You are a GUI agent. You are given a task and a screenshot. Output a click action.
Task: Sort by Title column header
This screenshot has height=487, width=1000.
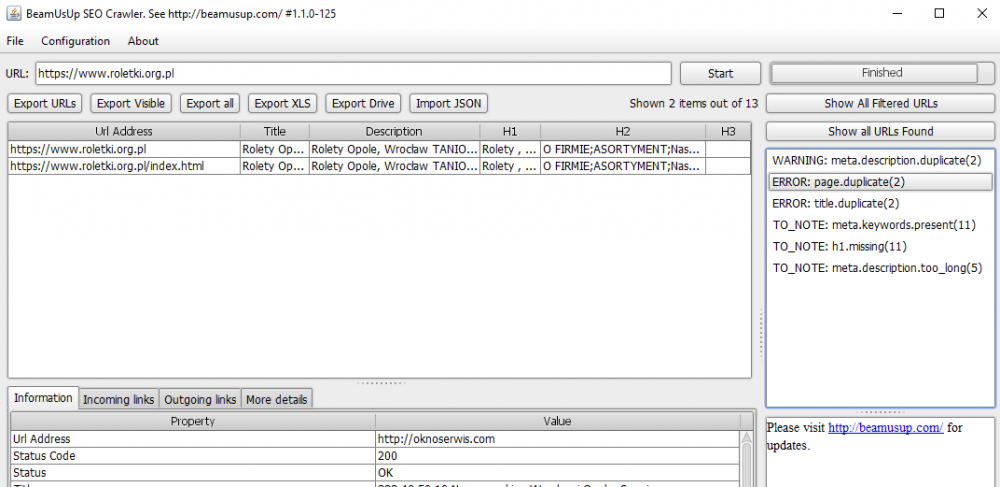(275, 131)
